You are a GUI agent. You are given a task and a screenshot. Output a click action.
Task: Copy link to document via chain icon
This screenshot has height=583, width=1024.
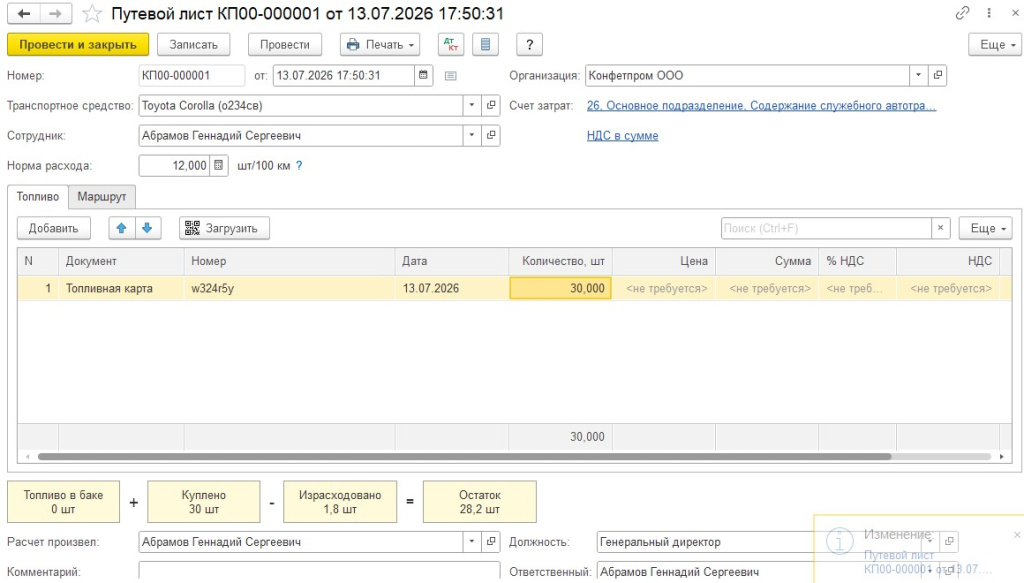pyautogui.click(x=962, y=13)
